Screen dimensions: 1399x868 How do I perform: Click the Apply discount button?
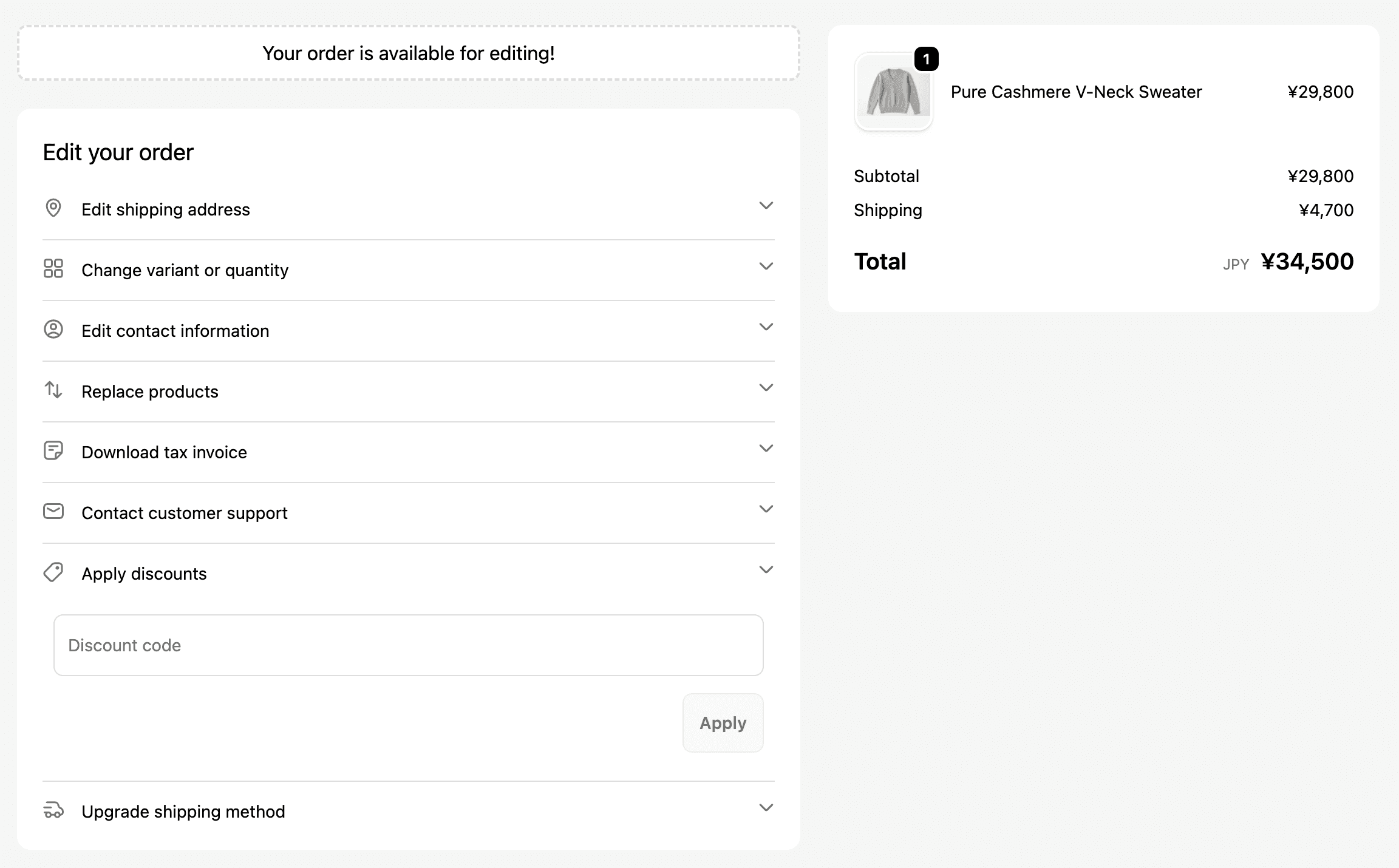tap(723, 723)
